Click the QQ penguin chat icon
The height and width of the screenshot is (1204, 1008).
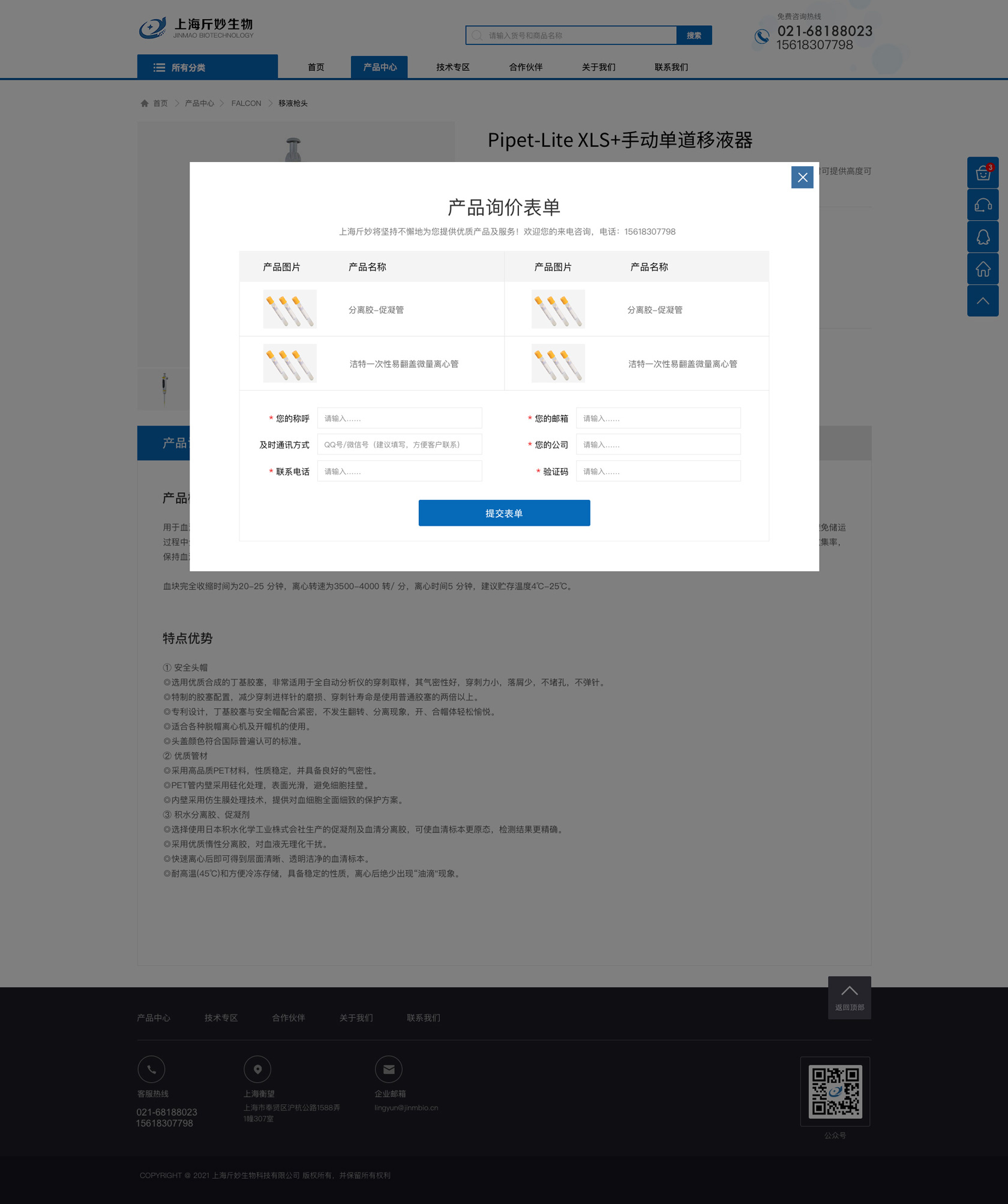(x=983, y=237)
